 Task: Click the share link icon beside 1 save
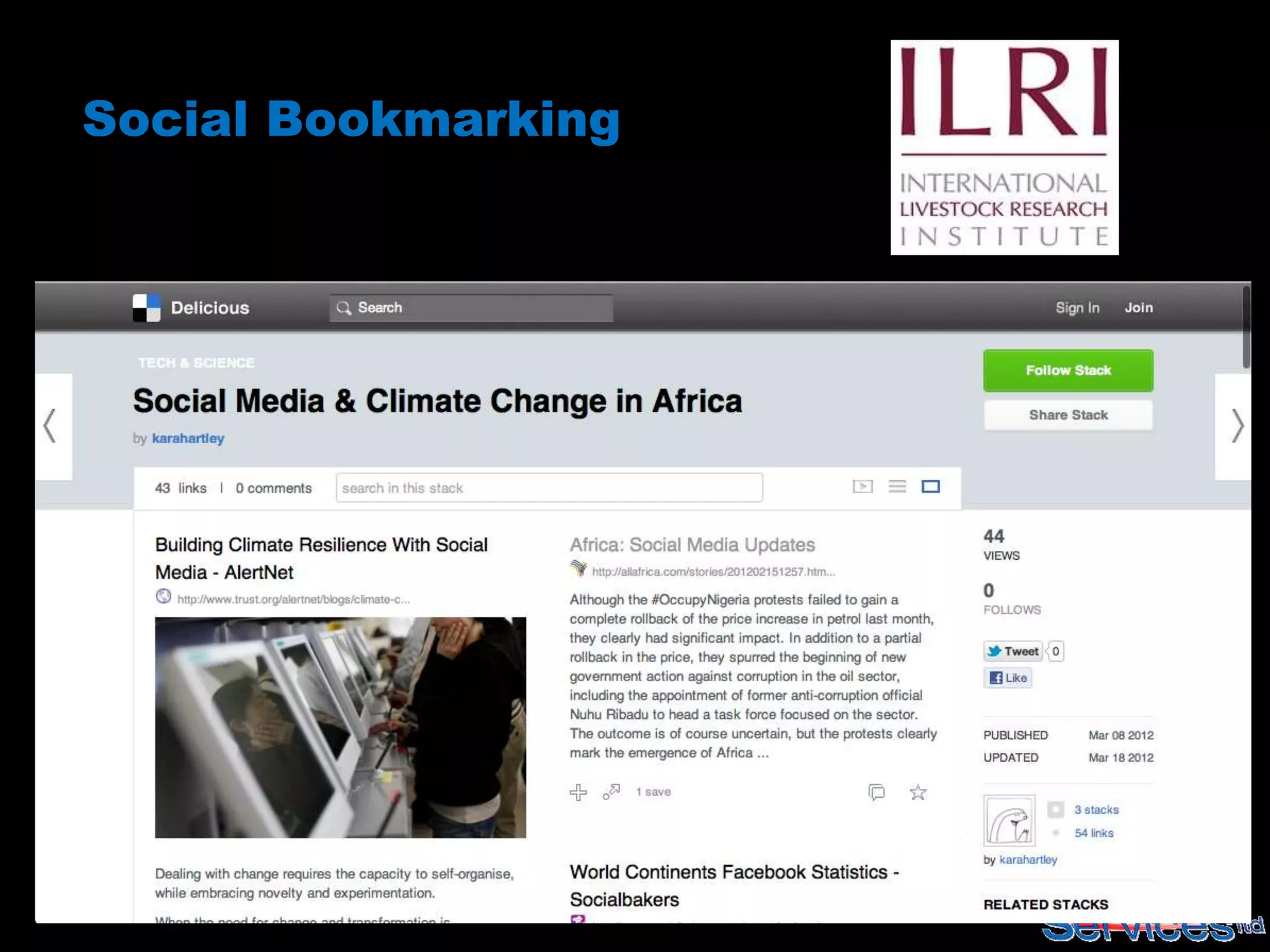click(x=611, y=792)
